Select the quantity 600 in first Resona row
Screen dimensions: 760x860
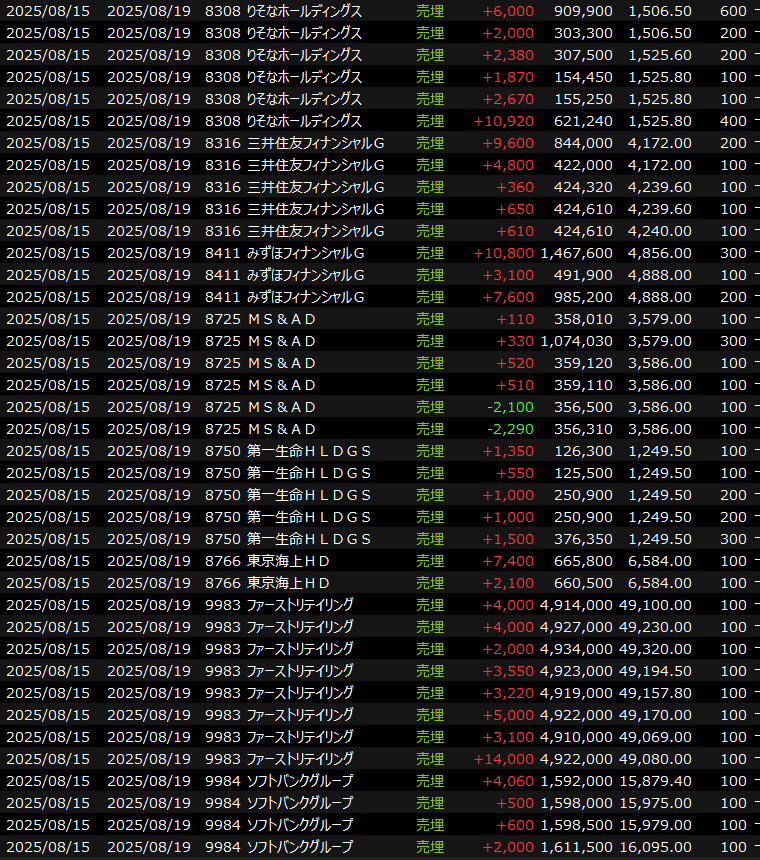click(x=732, y=11)
